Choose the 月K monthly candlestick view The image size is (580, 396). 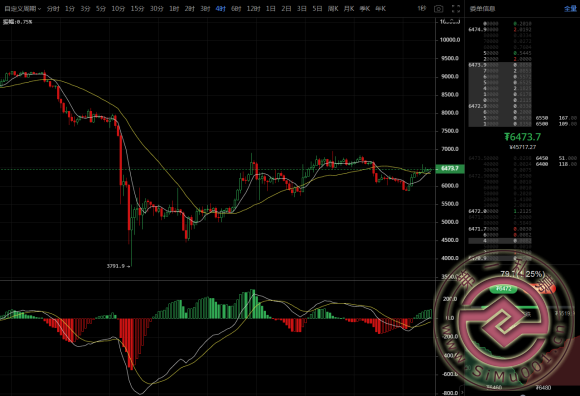[349, 9]
